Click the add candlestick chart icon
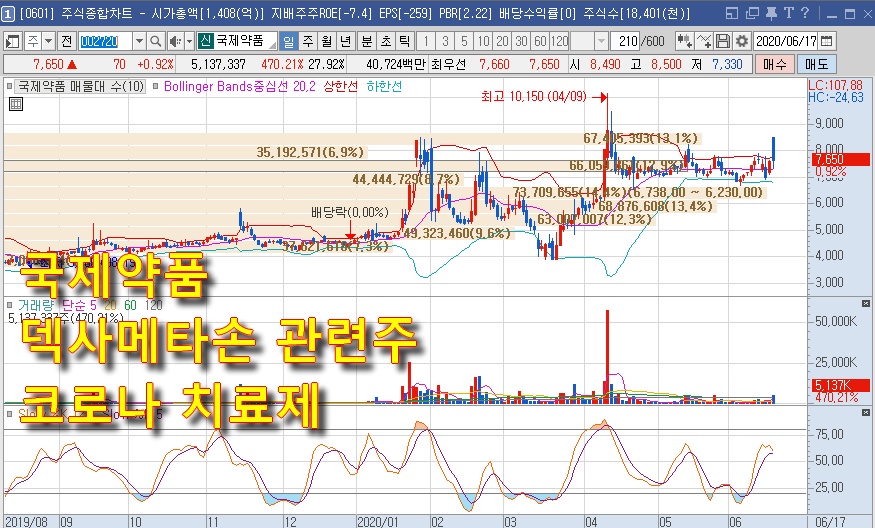Screen dimensions: 875x528 (684, 41)
